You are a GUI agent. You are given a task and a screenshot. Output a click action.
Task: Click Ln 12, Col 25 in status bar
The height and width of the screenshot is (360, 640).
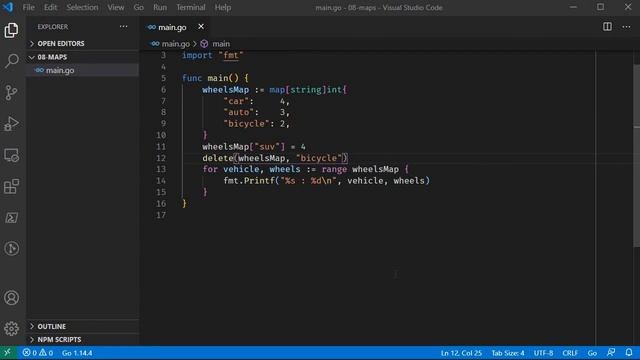coord(461,353)
